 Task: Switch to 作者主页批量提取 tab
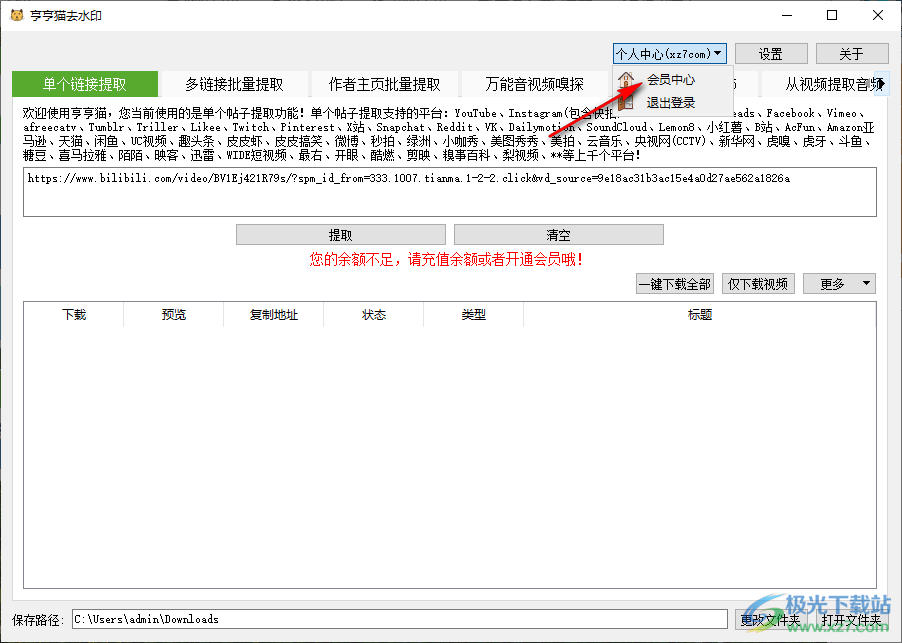385,85
